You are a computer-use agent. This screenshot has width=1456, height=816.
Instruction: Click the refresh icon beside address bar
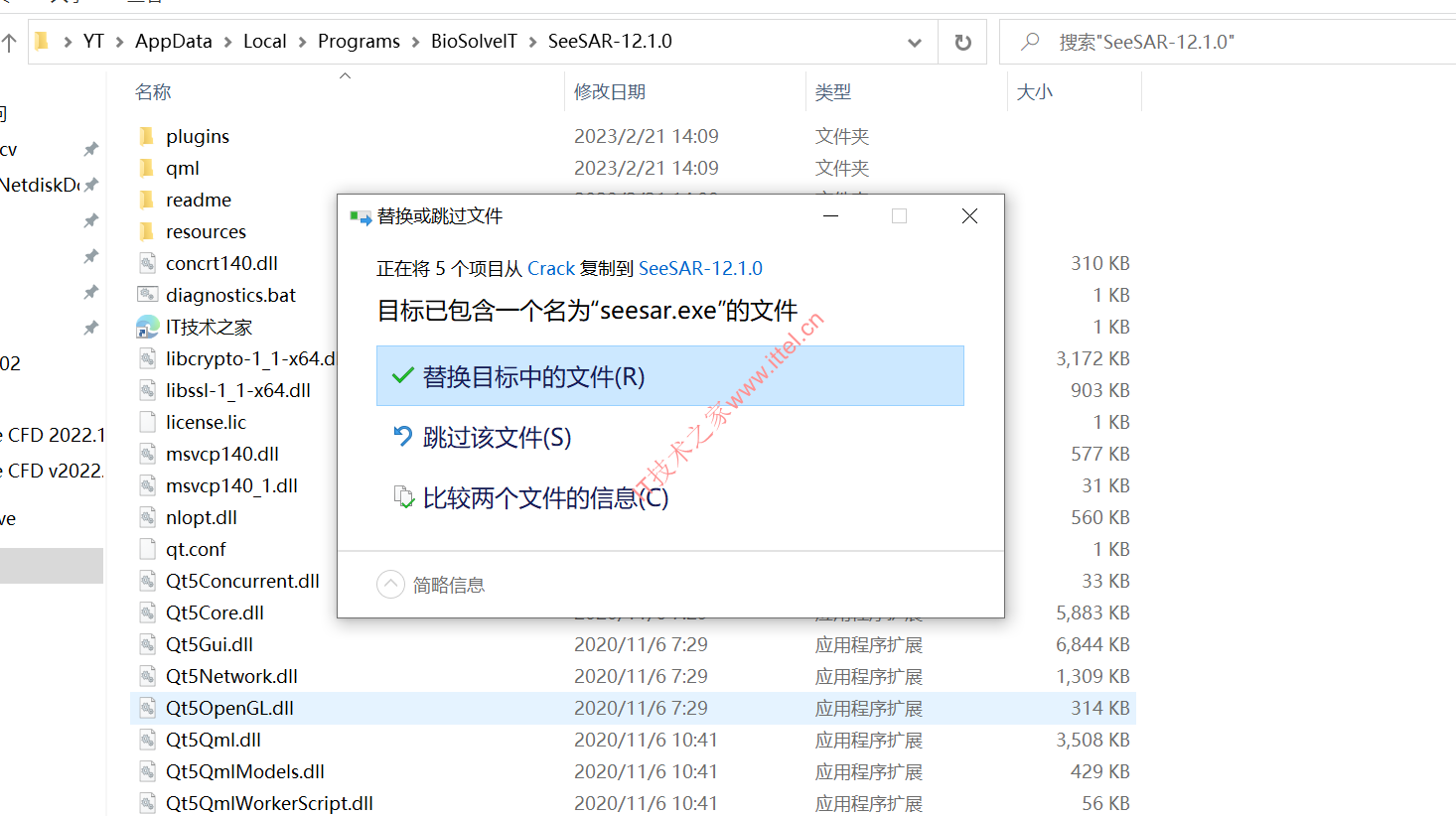pyautogui.click(x=962, y=42)
